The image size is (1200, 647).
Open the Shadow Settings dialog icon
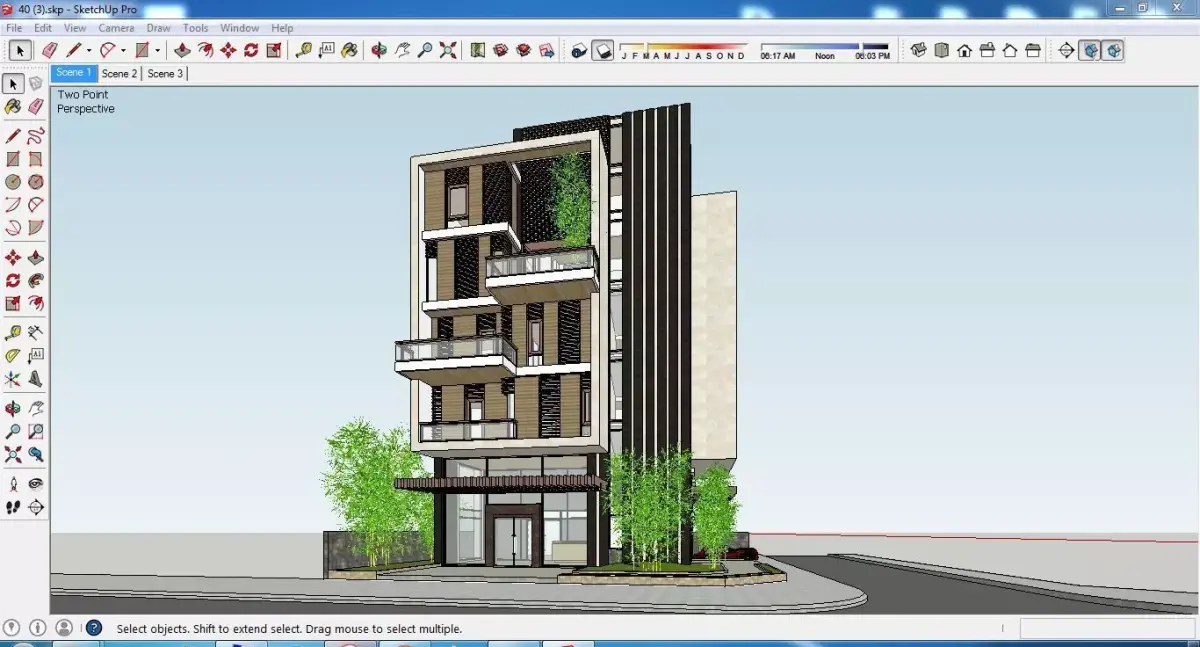[x=578, y=50]
